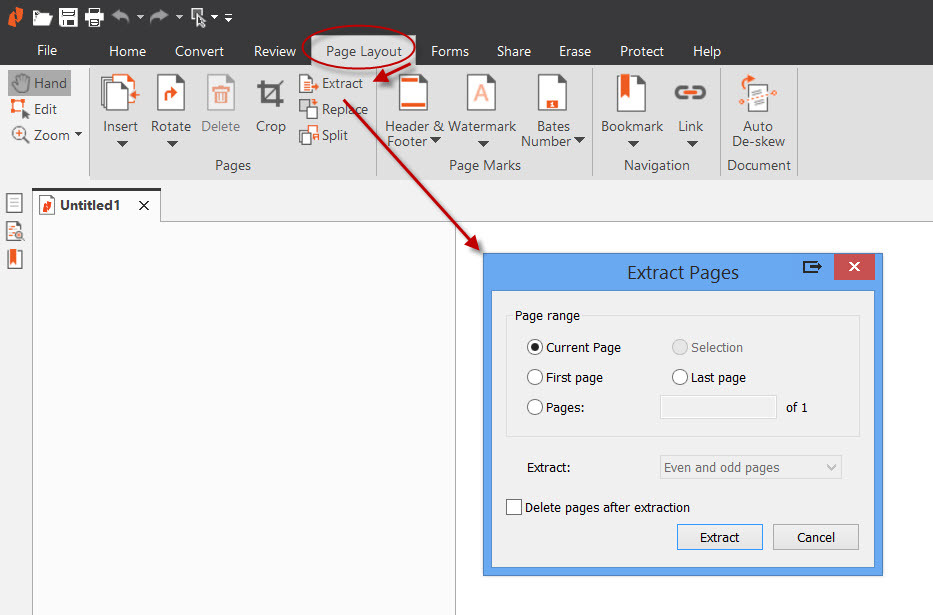Open the Convert ribbon tab
Viewport: 933px width, 615px height.
click(199, 51)
